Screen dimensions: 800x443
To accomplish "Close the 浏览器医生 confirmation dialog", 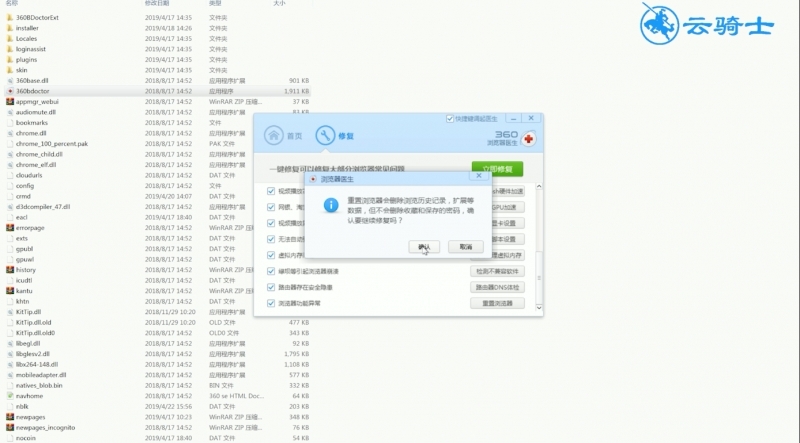I will tap(479, 176).
